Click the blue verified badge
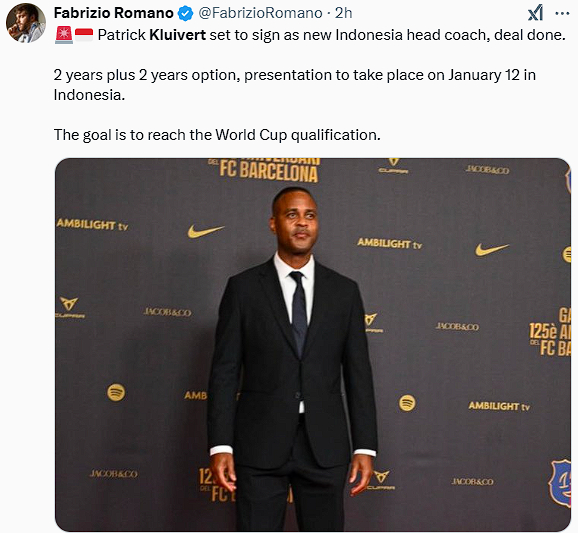This screenshot has height=533, width=578. [x=185, y=14]
